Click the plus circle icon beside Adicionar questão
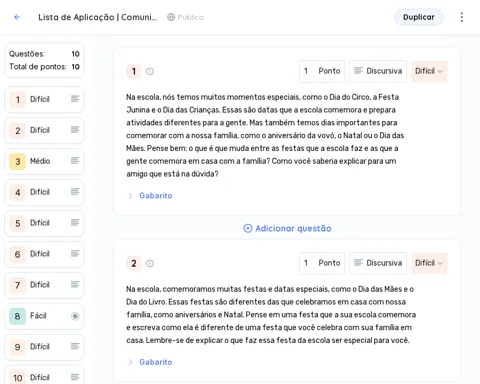 coord(248,228)
